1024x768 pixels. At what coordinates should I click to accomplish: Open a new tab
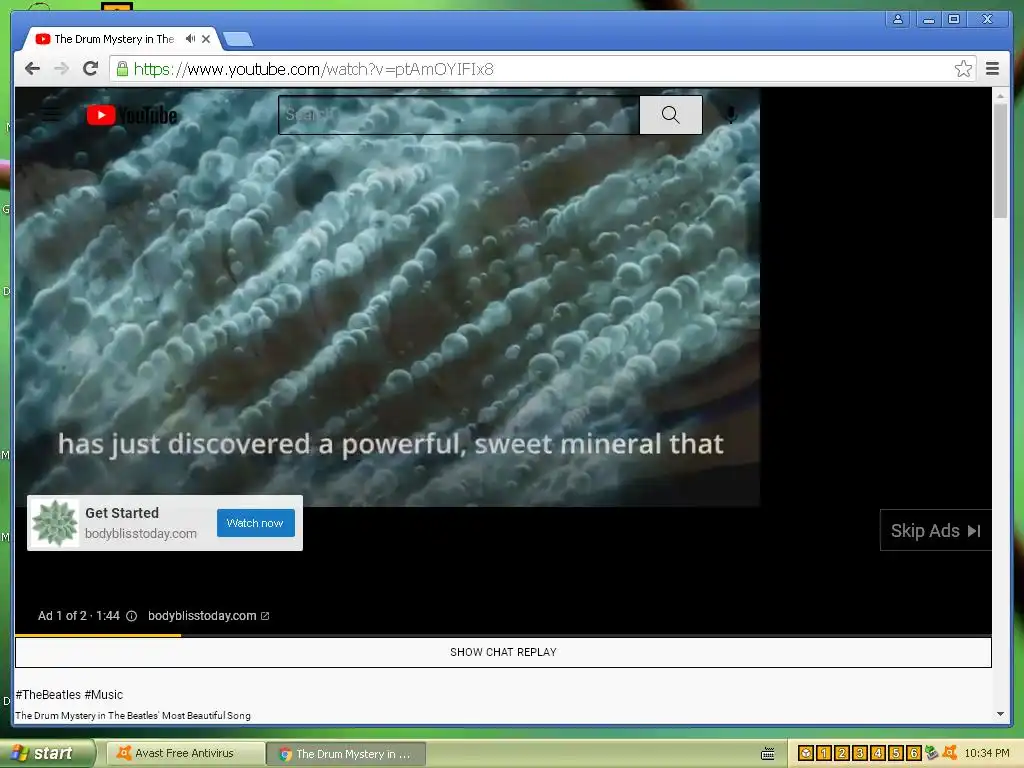tap(238, 40)
